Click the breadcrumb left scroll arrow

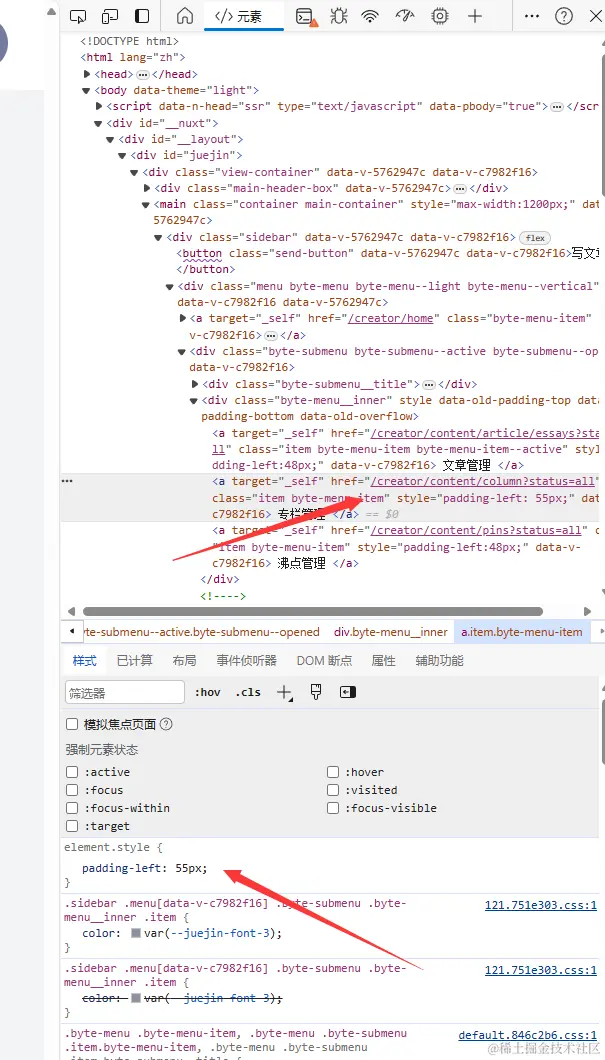pyautogui.click(x=72, y=632)
